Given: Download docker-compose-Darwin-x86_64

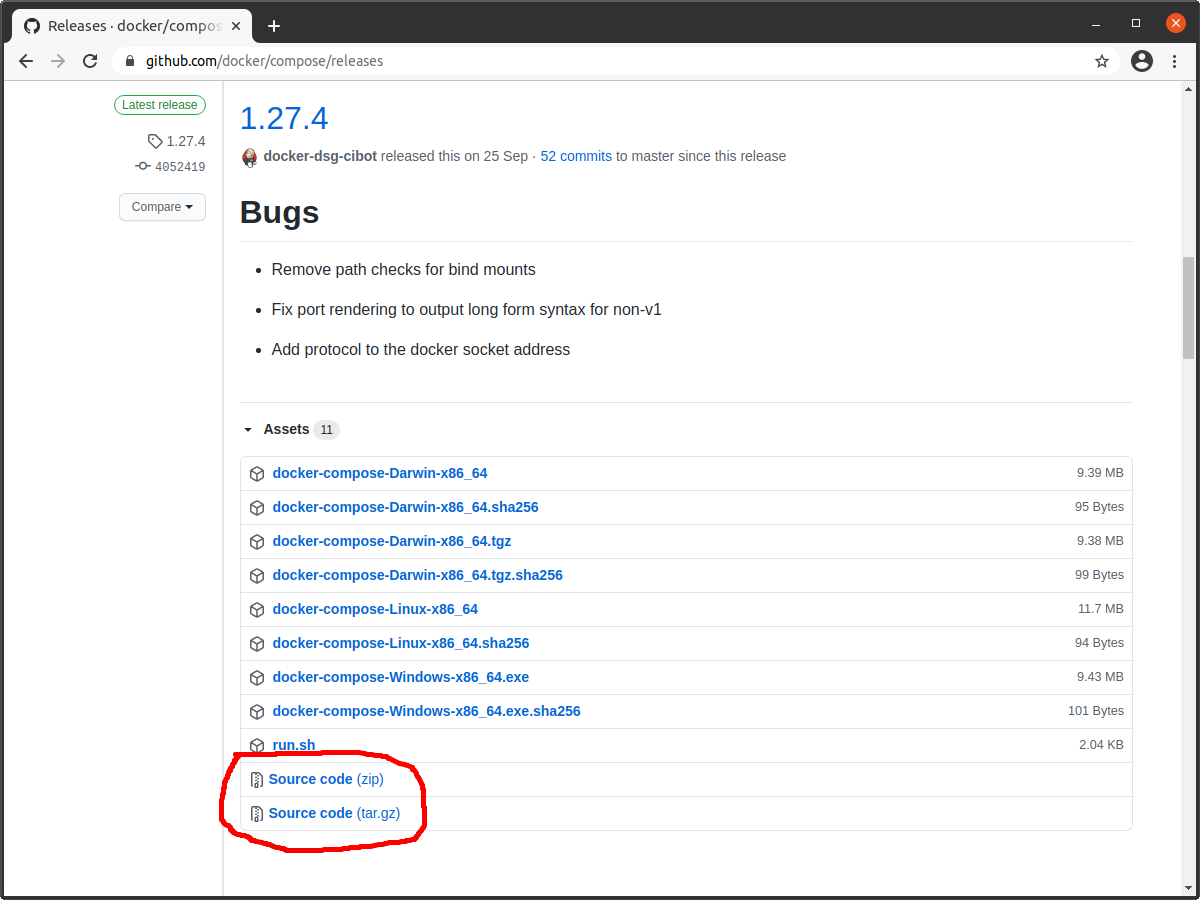Looking at the screenshot, I should (x=380, y=473).
